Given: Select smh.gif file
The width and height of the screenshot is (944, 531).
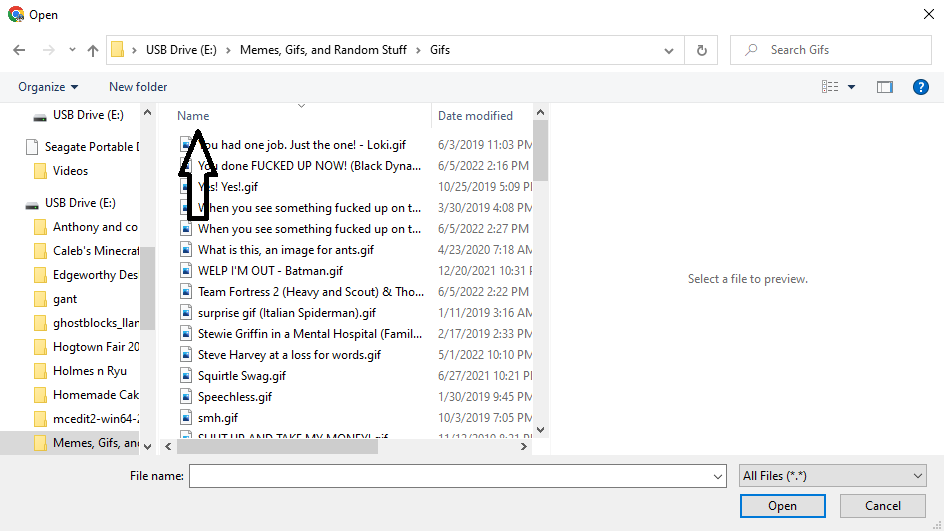Looking at the screenshot, I should 218,418.
